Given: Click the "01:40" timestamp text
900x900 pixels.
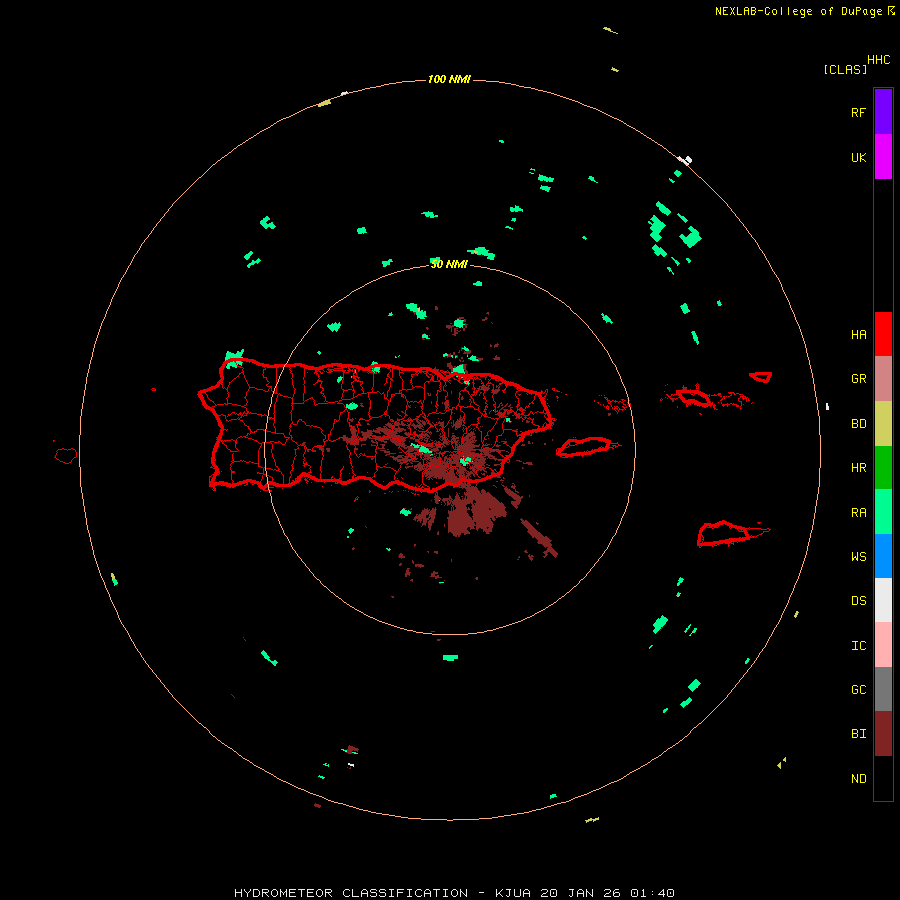Looking at the screenshot, I should pos(653,893).
